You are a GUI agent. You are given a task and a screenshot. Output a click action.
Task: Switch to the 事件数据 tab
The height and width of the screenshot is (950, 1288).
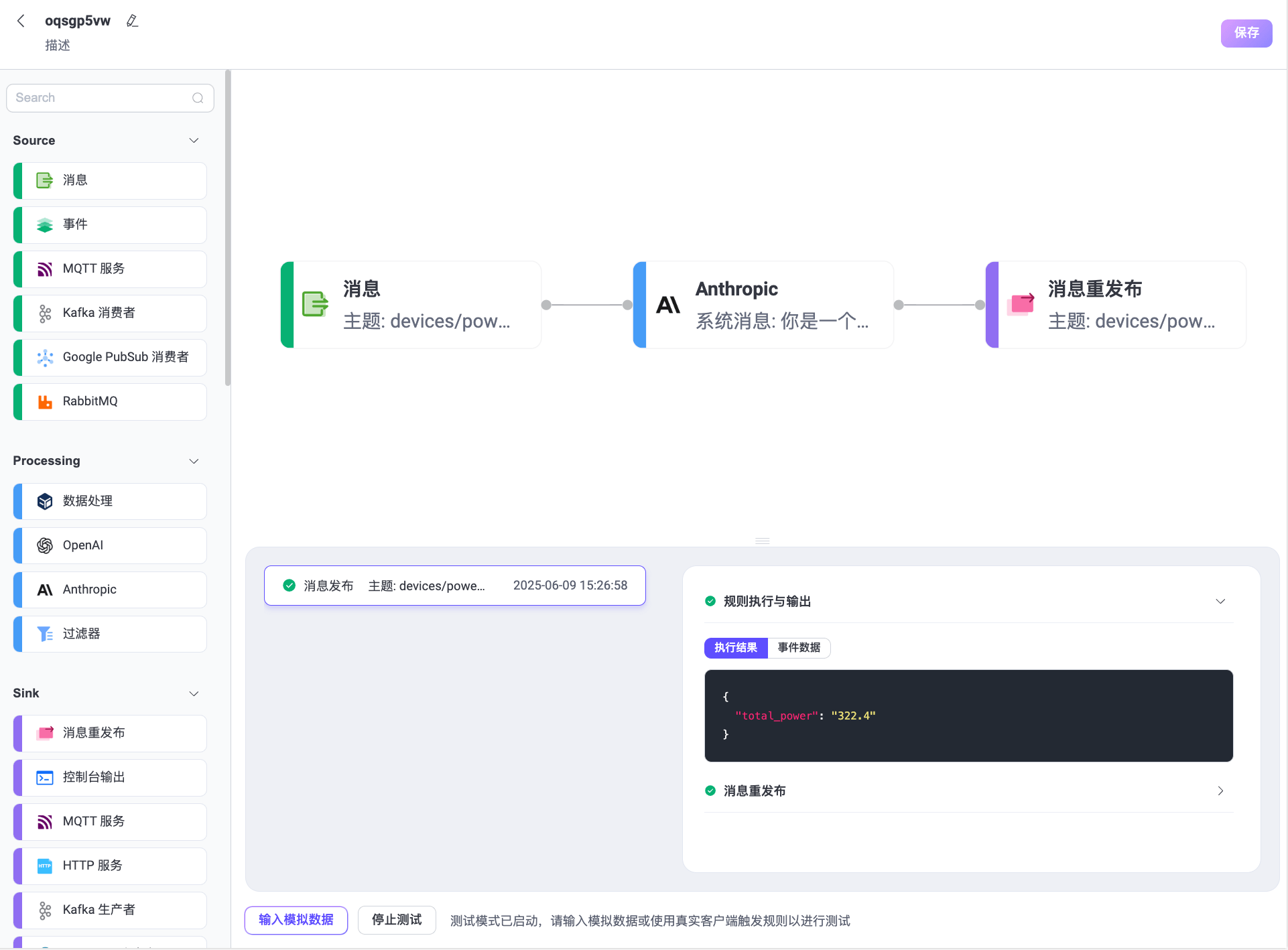pos(799,647)
